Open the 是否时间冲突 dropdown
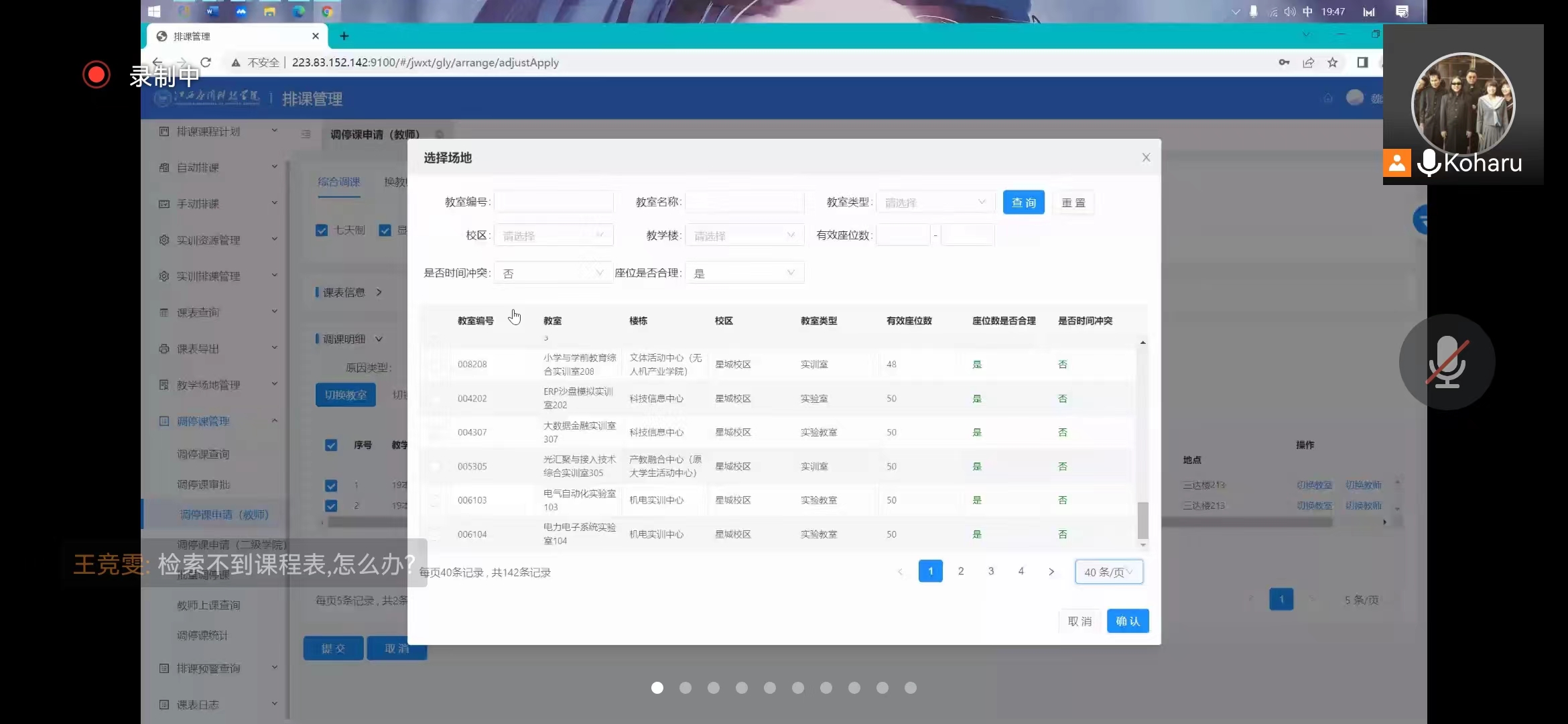 (553, 273)
